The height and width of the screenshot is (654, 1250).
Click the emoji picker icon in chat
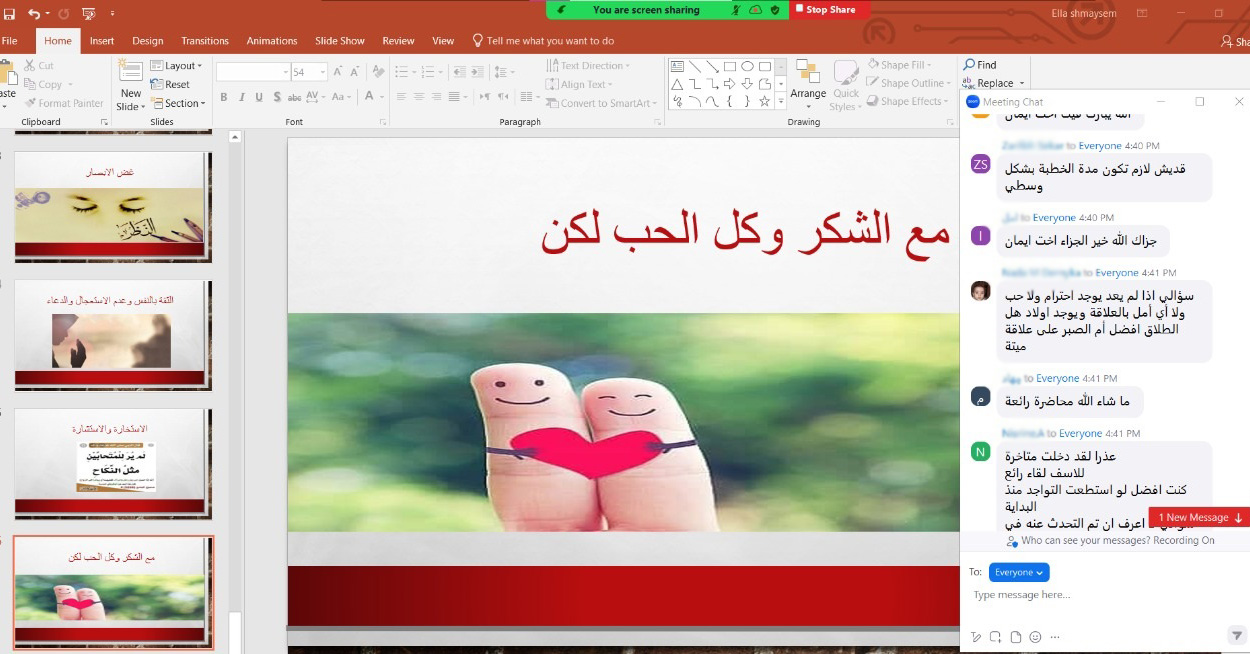click(x=1035, y=637)
